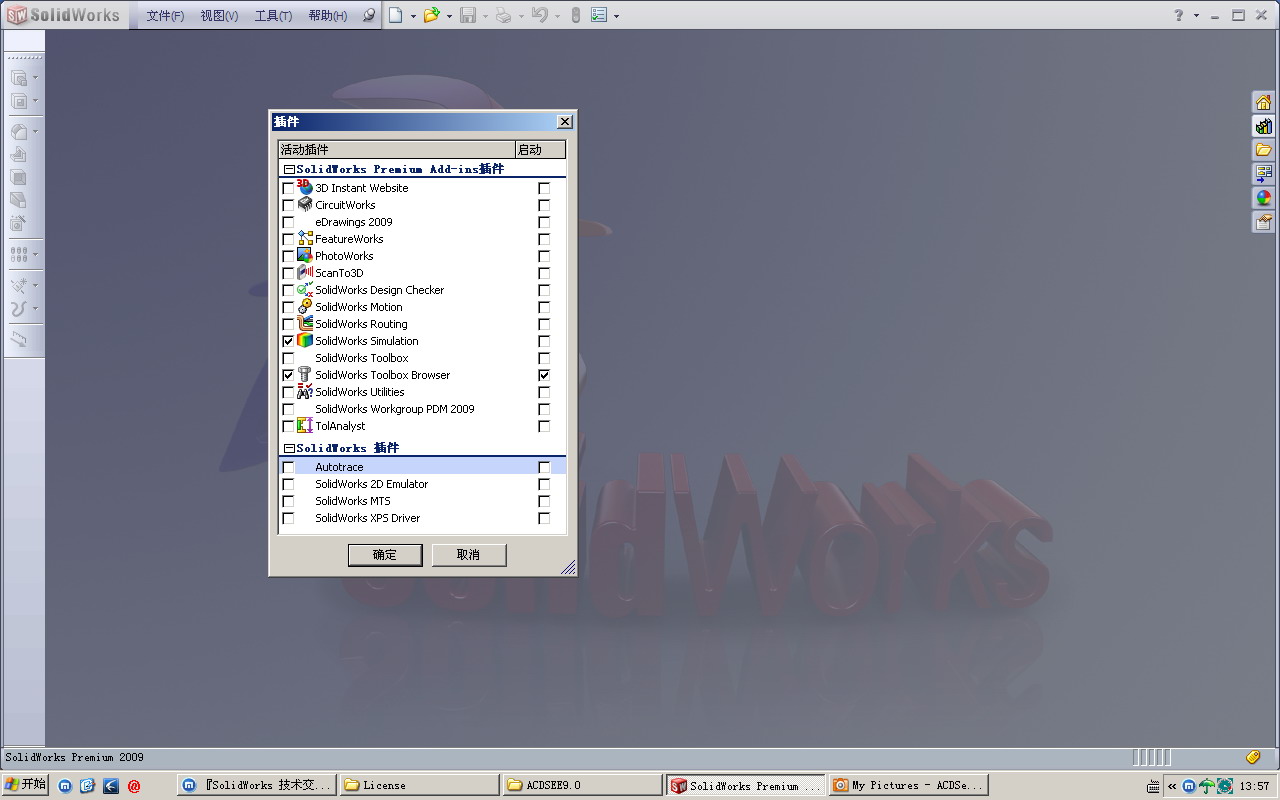Open the dropdown beside the Save icon
This screenshot has width=1280, height=800.
485,16
